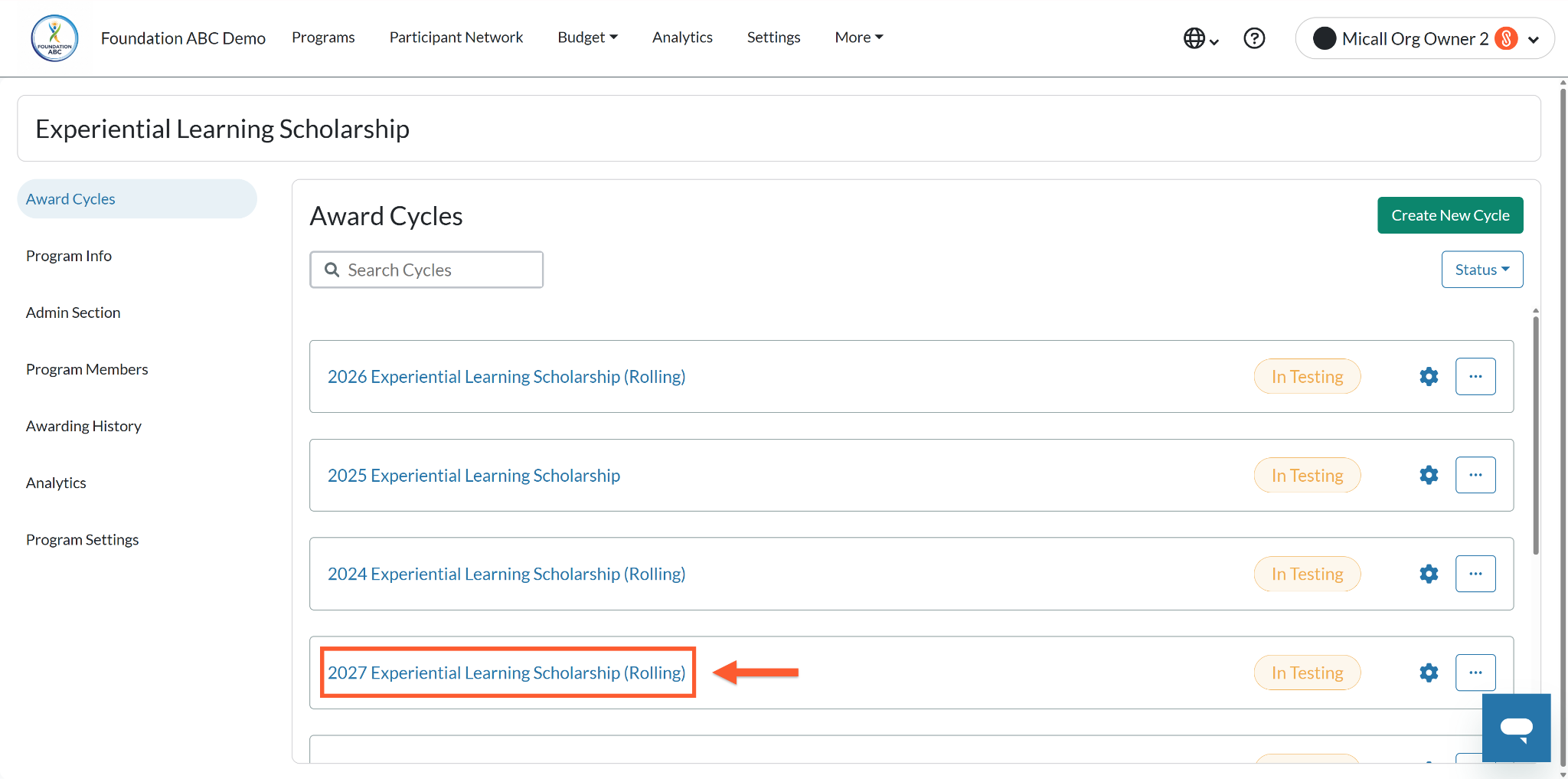Viewport: 1568px width, 779px height.
Task: Open Settings in the top navigation bar
Action: [773, 38]
